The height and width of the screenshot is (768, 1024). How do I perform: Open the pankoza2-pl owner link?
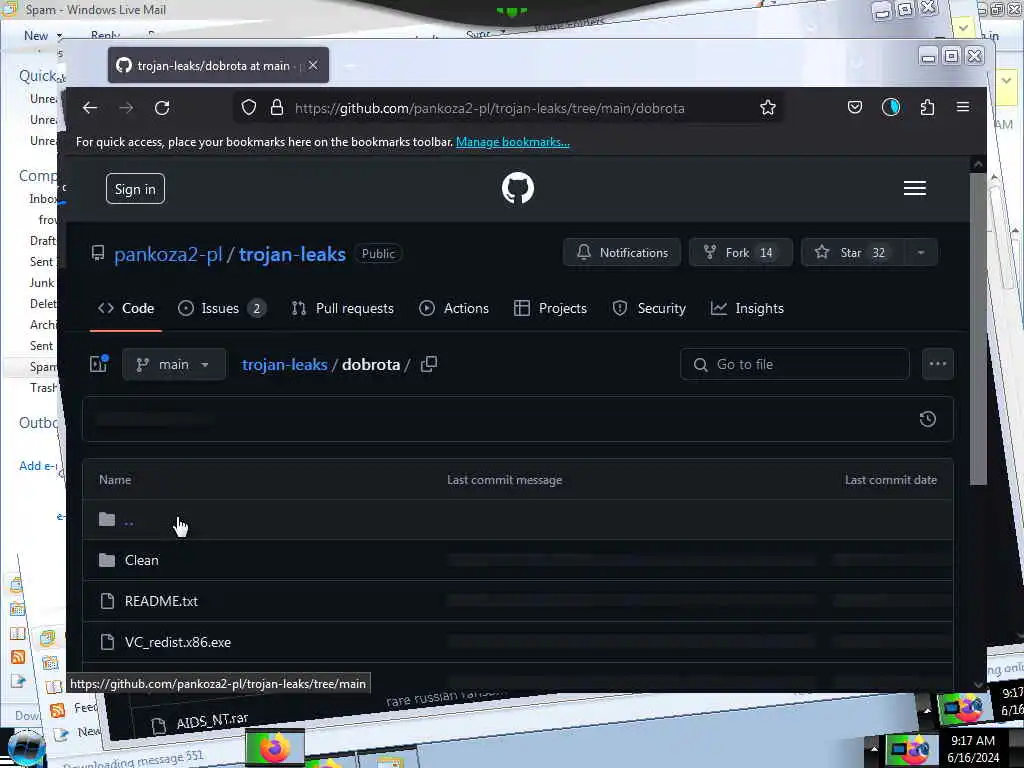click(168, 254)
